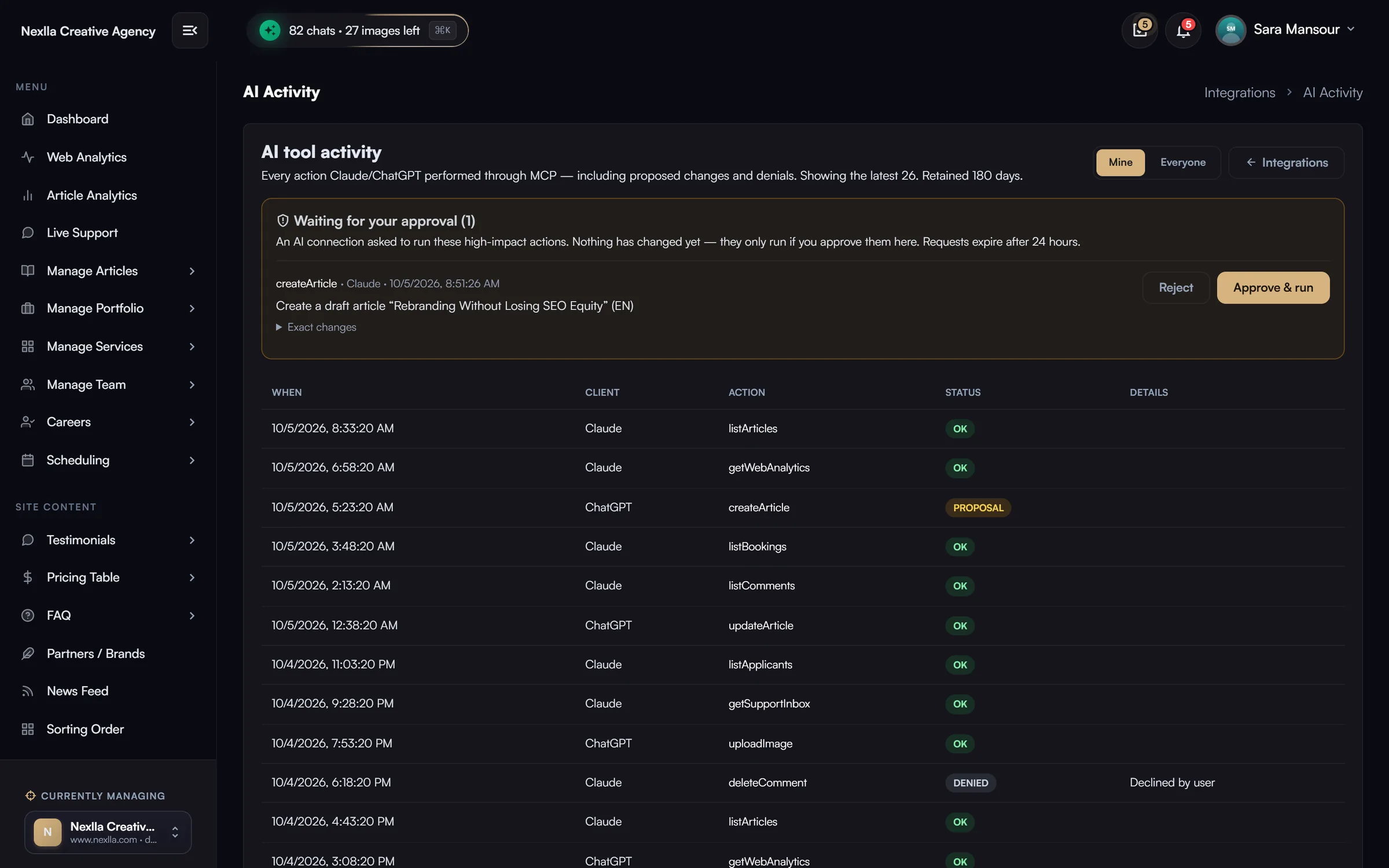Approve & run the createArticle request
Screen dimensions: 1389x868
tap(1273, 288)
